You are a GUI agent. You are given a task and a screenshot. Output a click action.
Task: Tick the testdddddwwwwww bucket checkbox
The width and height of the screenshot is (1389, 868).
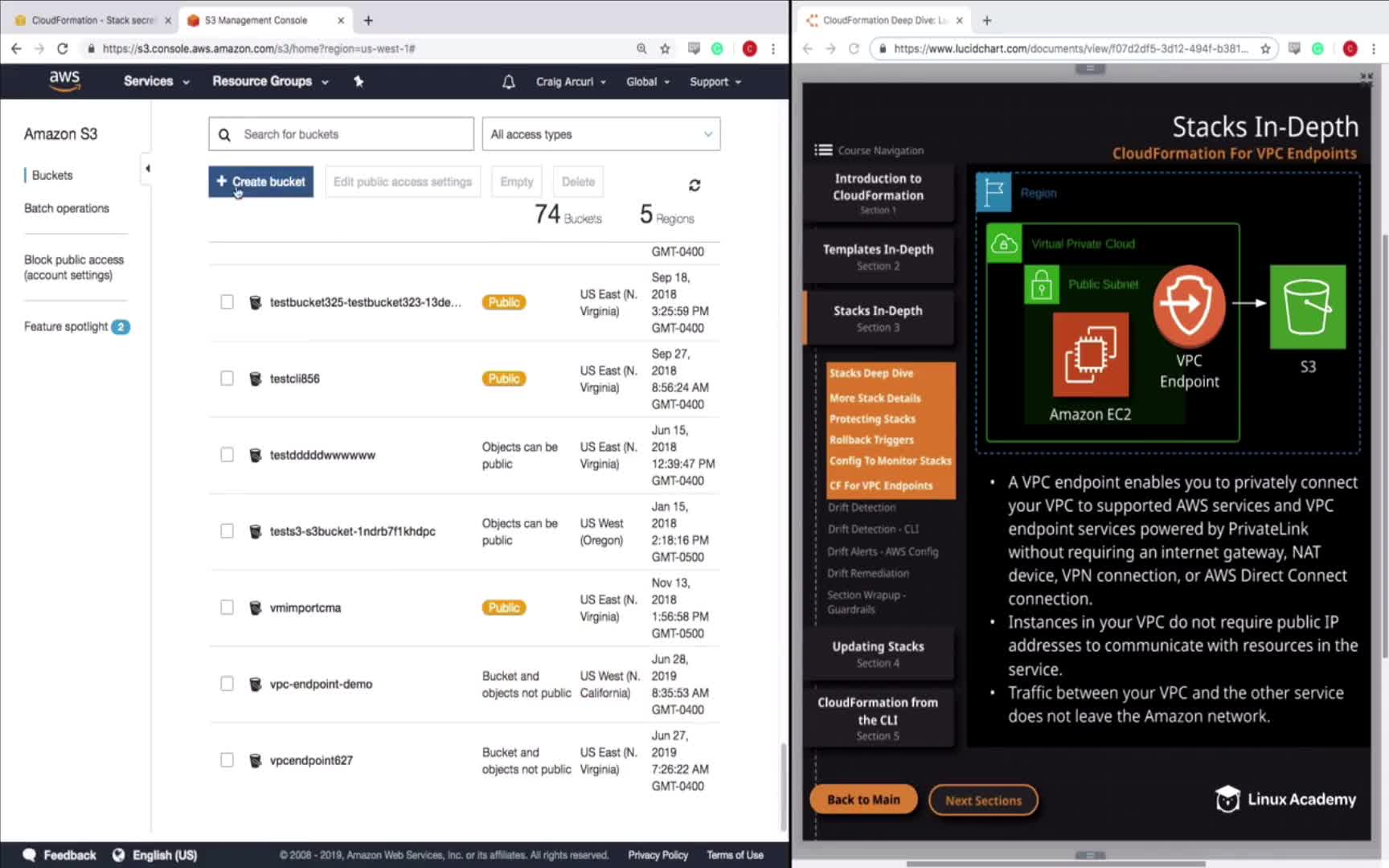click(227, 455)
